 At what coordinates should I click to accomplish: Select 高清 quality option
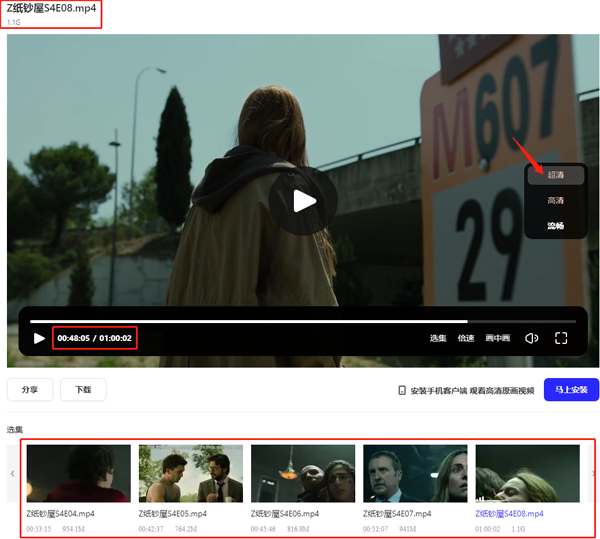pos(556,200)
